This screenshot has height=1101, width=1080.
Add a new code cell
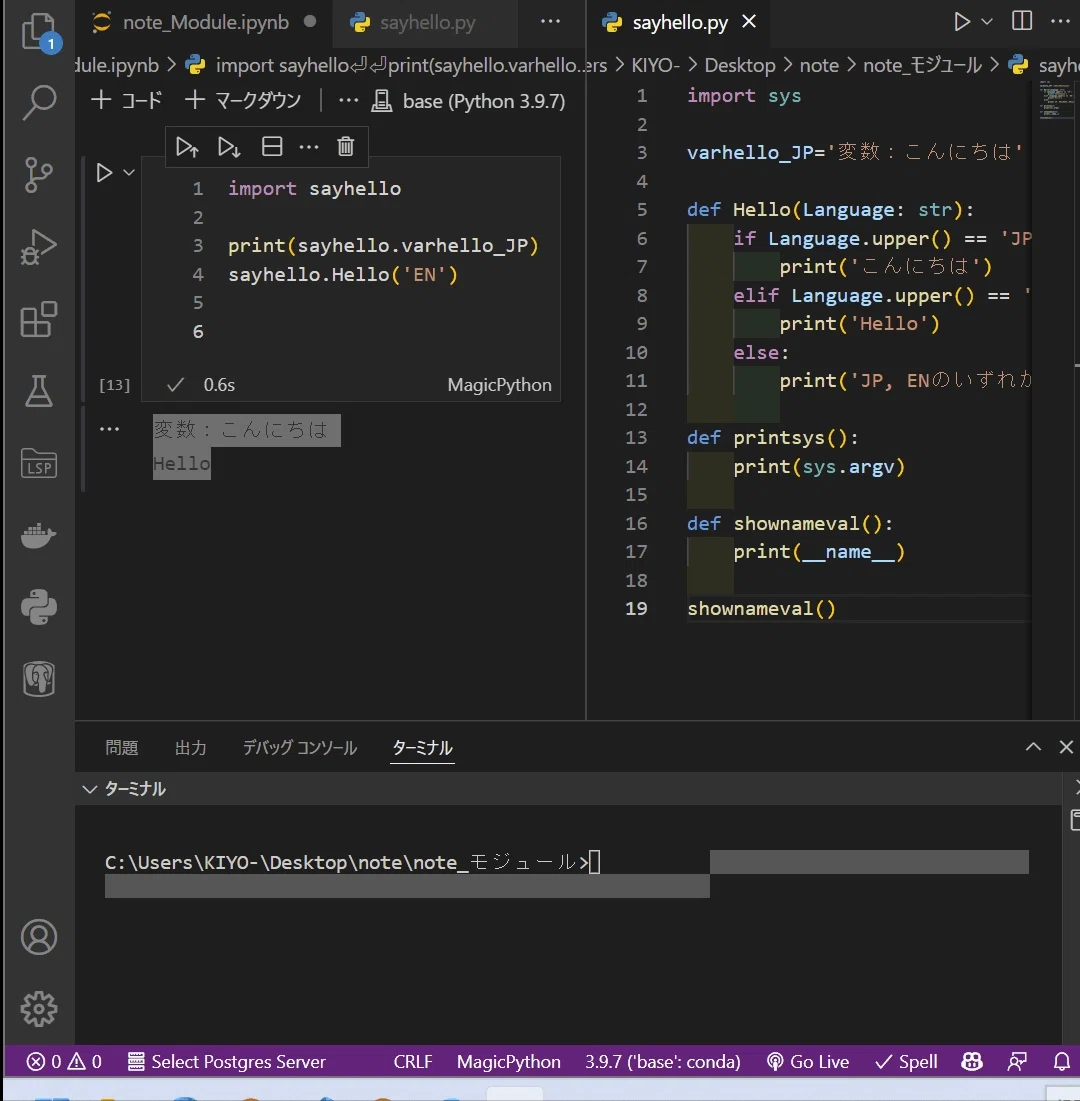[127, 100]
